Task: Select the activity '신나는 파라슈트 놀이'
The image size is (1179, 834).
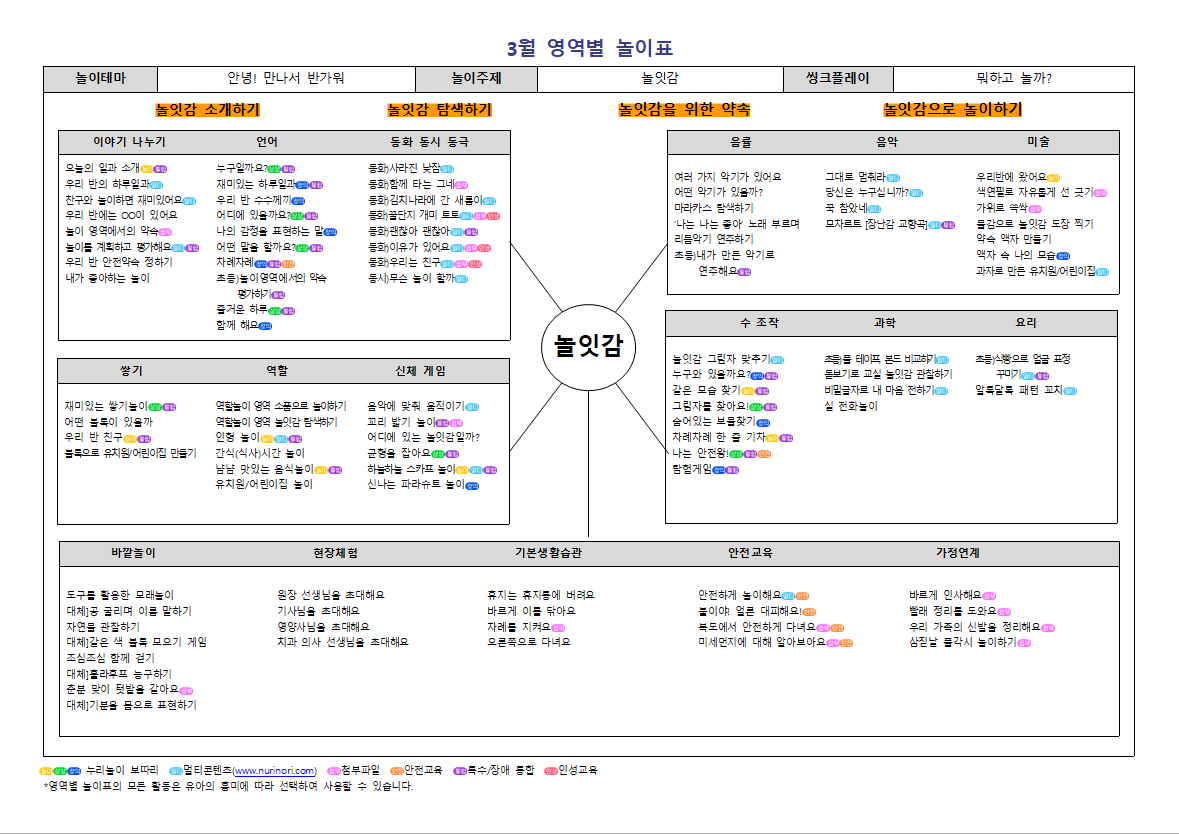Action: pos(416,484)
